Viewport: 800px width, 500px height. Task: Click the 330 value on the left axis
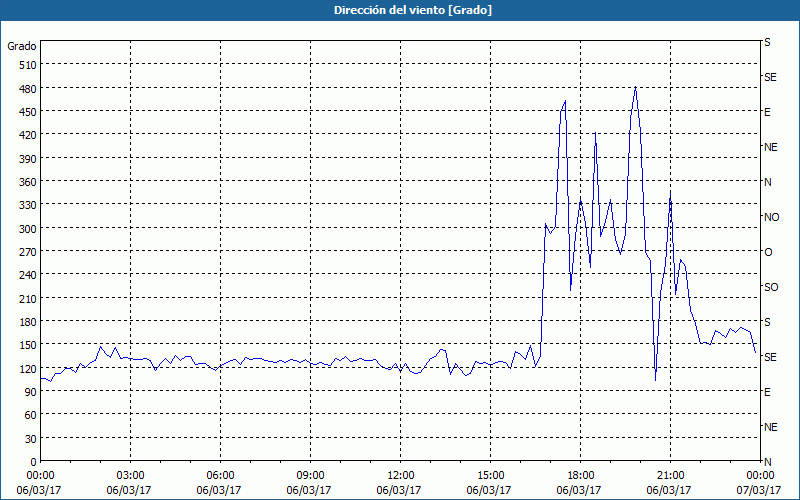[x=28, y=206]
